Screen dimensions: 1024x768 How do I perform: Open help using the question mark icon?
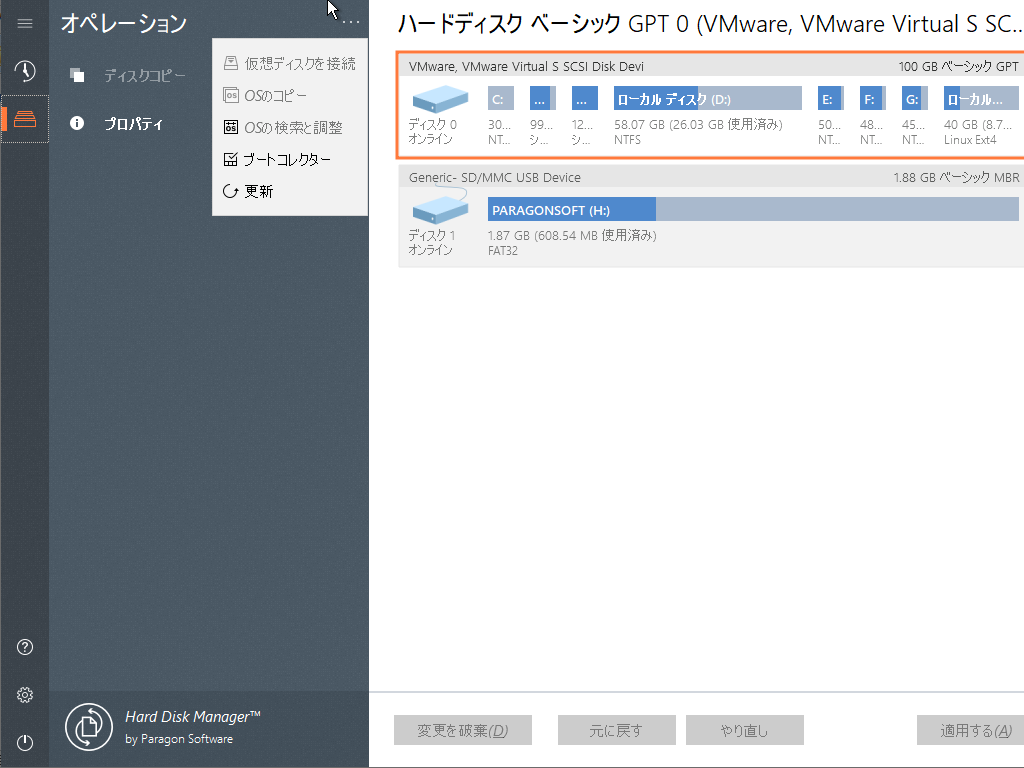point(25,647)
